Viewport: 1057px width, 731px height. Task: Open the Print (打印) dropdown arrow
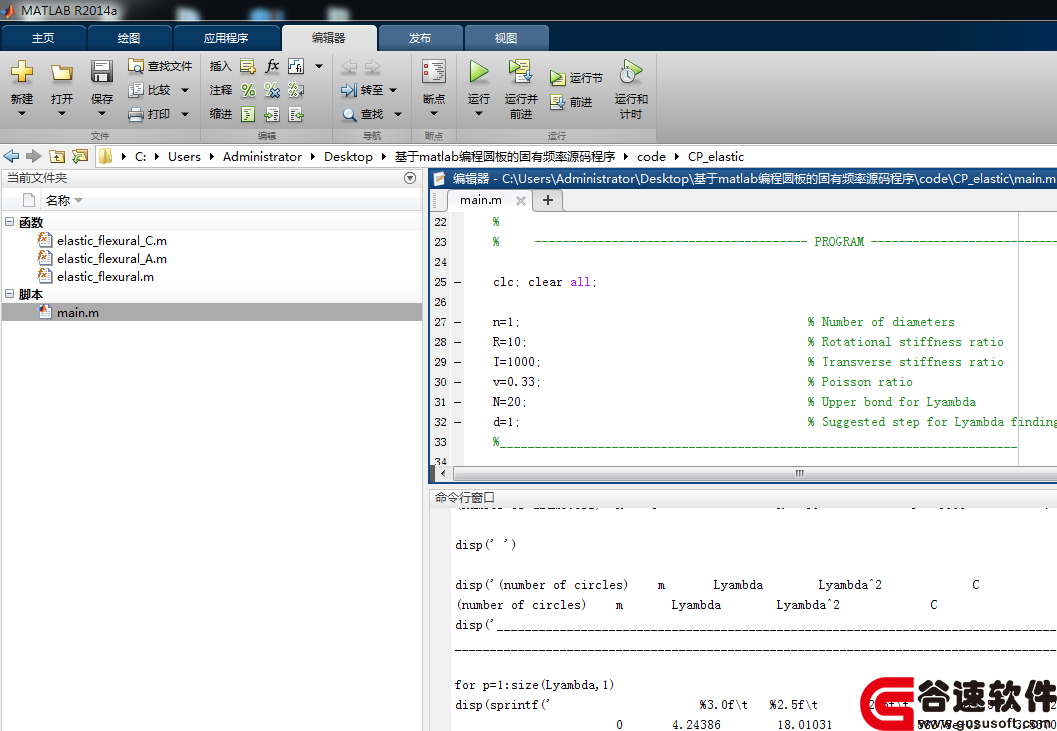tap(185, 114)
